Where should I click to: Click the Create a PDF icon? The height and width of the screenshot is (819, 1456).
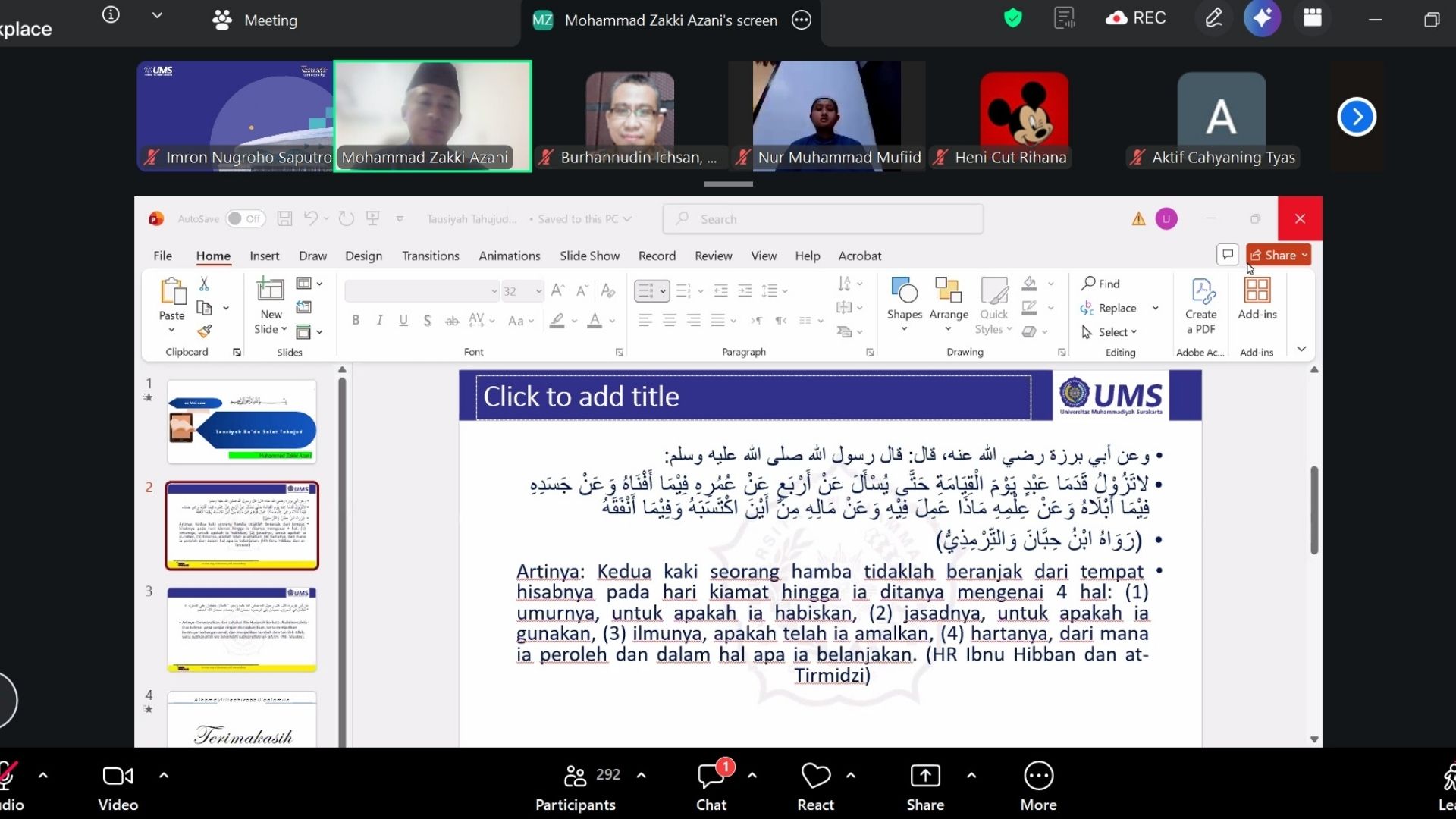click(1203, 290)
